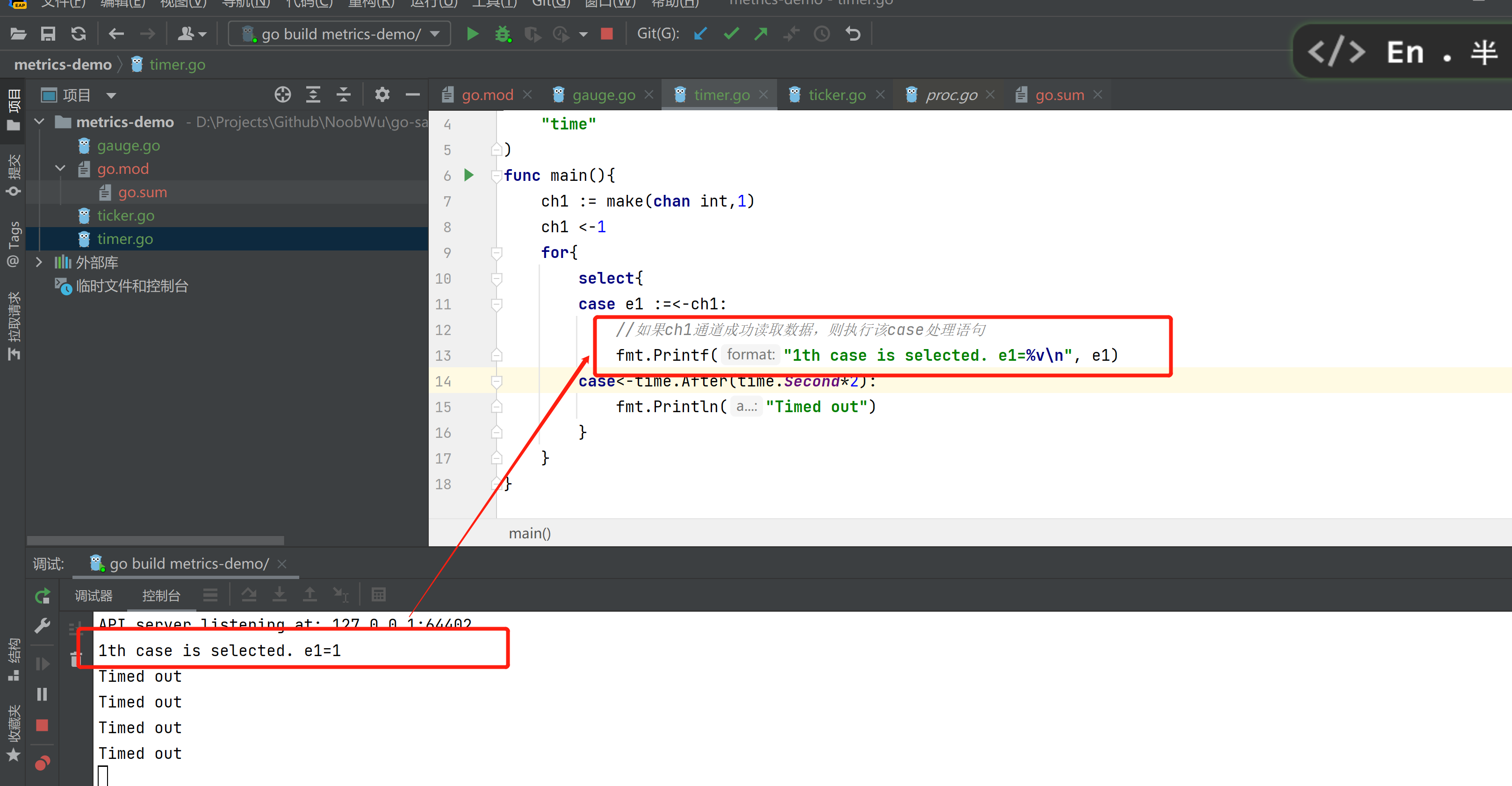
Task: Open the run configuration dropdown go build metrics-demo/
Action: tap(339, 34)
